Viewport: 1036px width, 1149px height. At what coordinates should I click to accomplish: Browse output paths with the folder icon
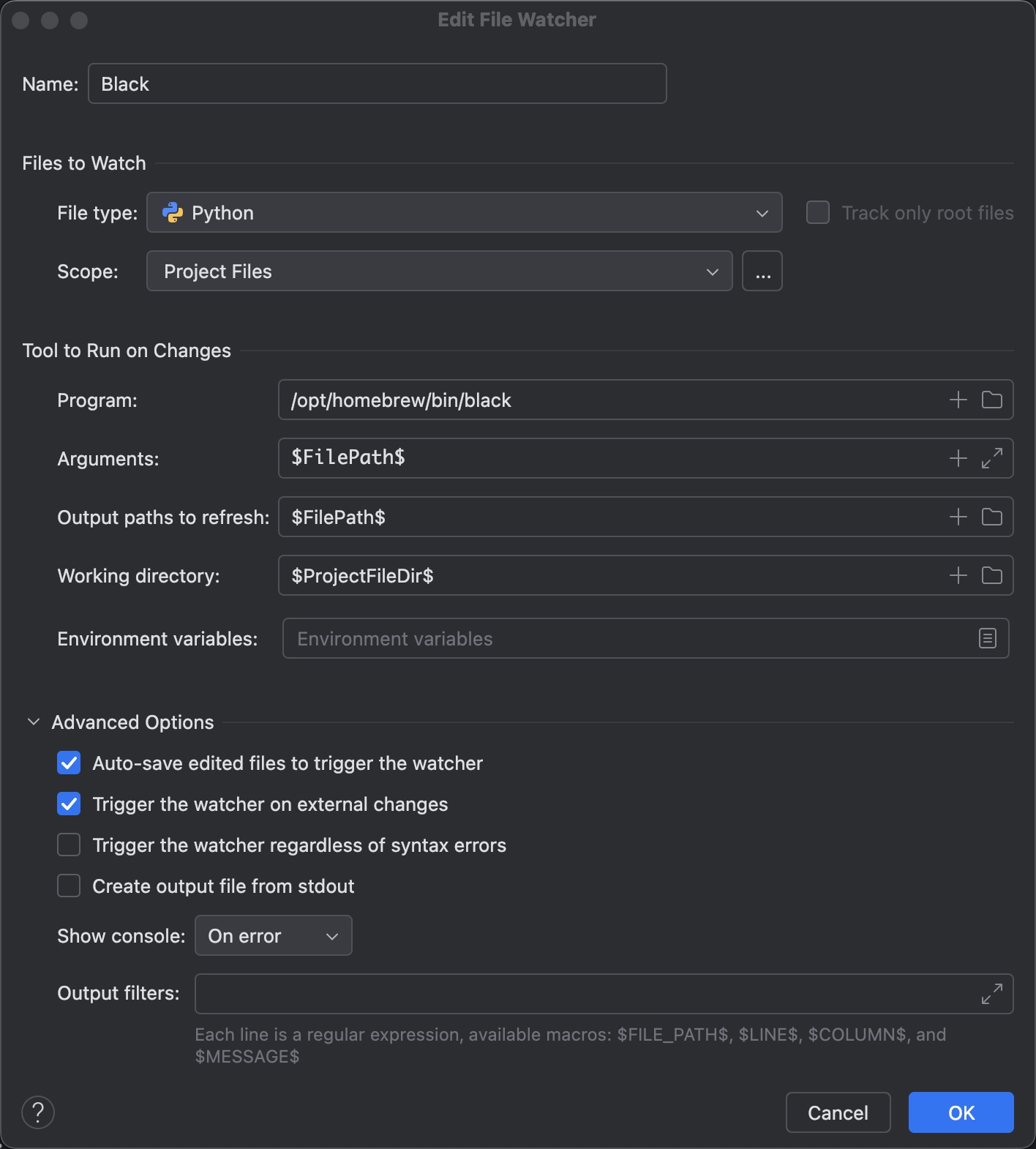991,517
